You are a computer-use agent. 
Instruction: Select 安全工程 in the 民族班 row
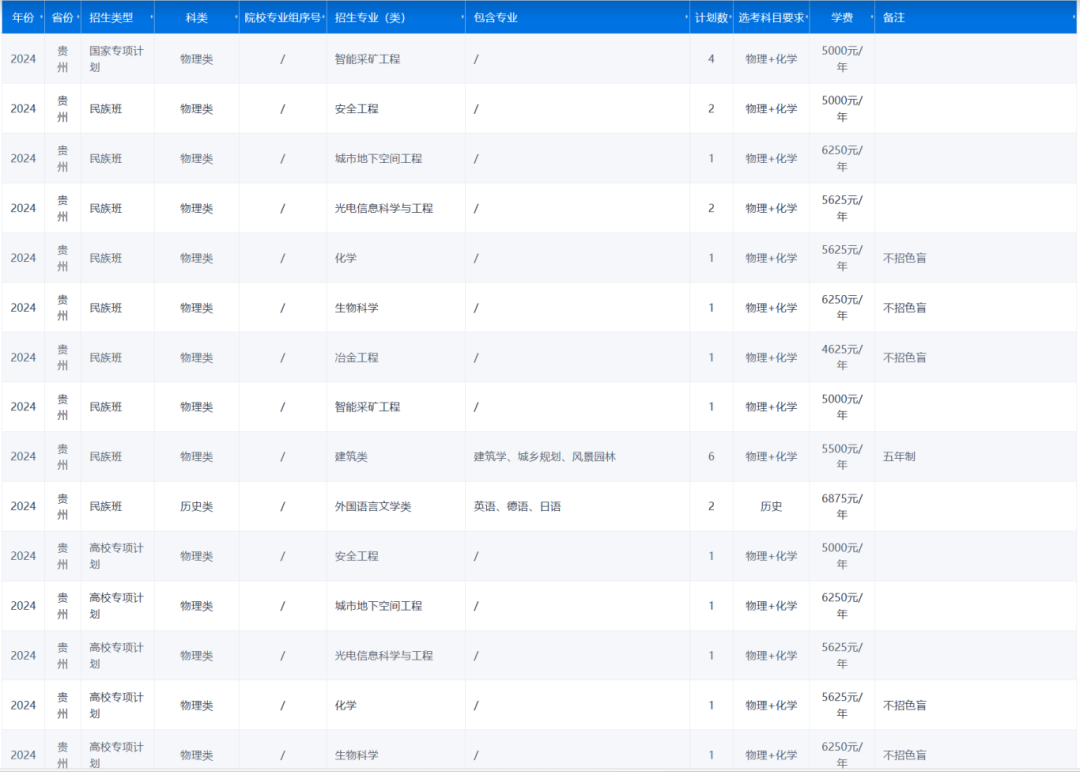[x=356, y=109]
